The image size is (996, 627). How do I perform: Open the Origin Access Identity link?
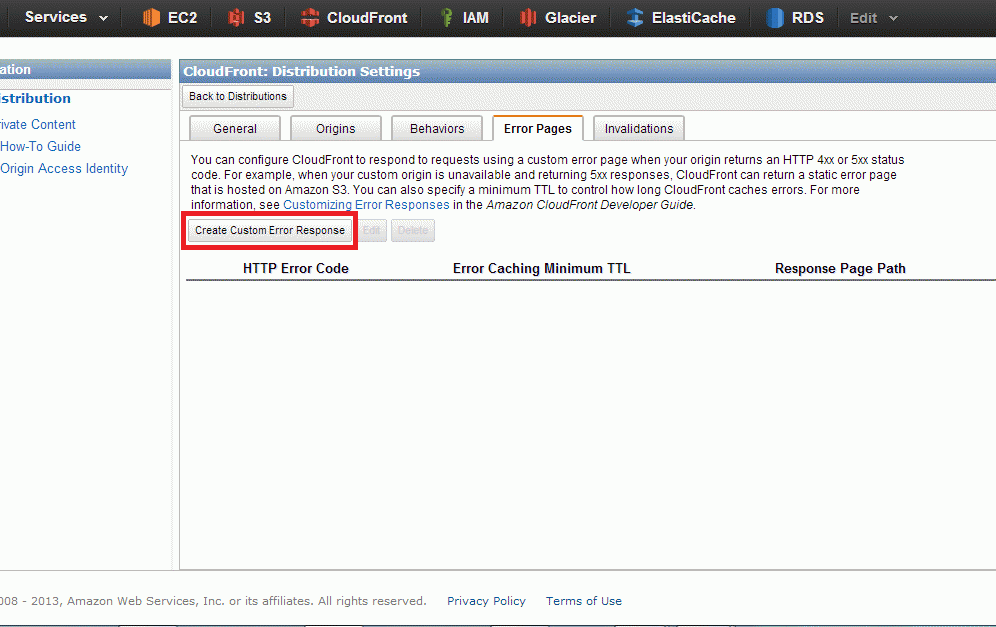tap(64, 168)
